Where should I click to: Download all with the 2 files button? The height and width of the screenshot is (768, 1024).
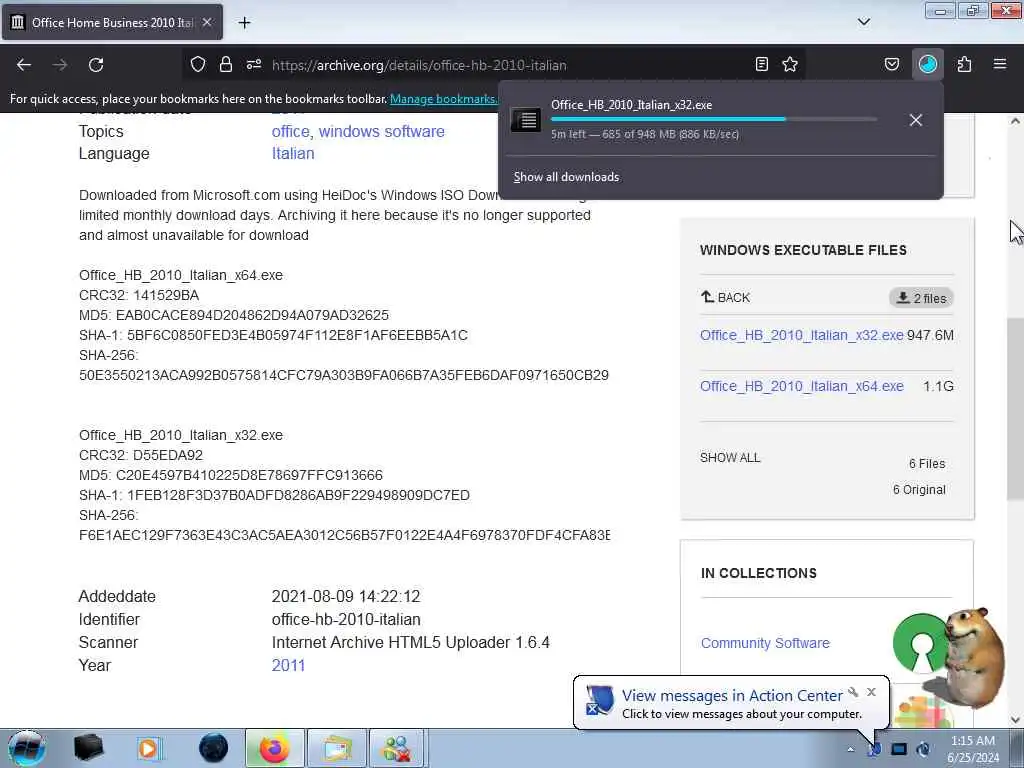[921, 298]
